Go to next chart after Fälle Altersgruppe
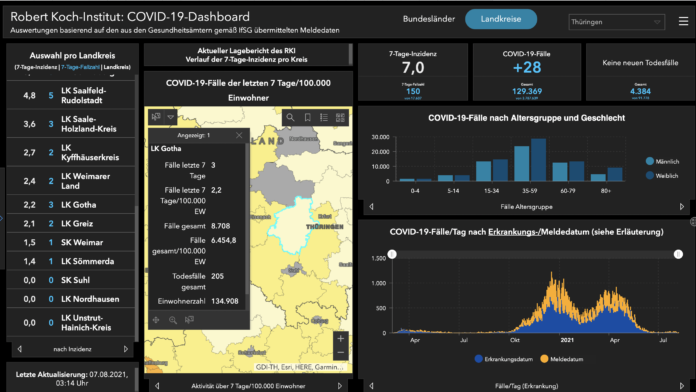Image resolution: width=696 pixels, height=392 pixels. (x=682, y=206)
